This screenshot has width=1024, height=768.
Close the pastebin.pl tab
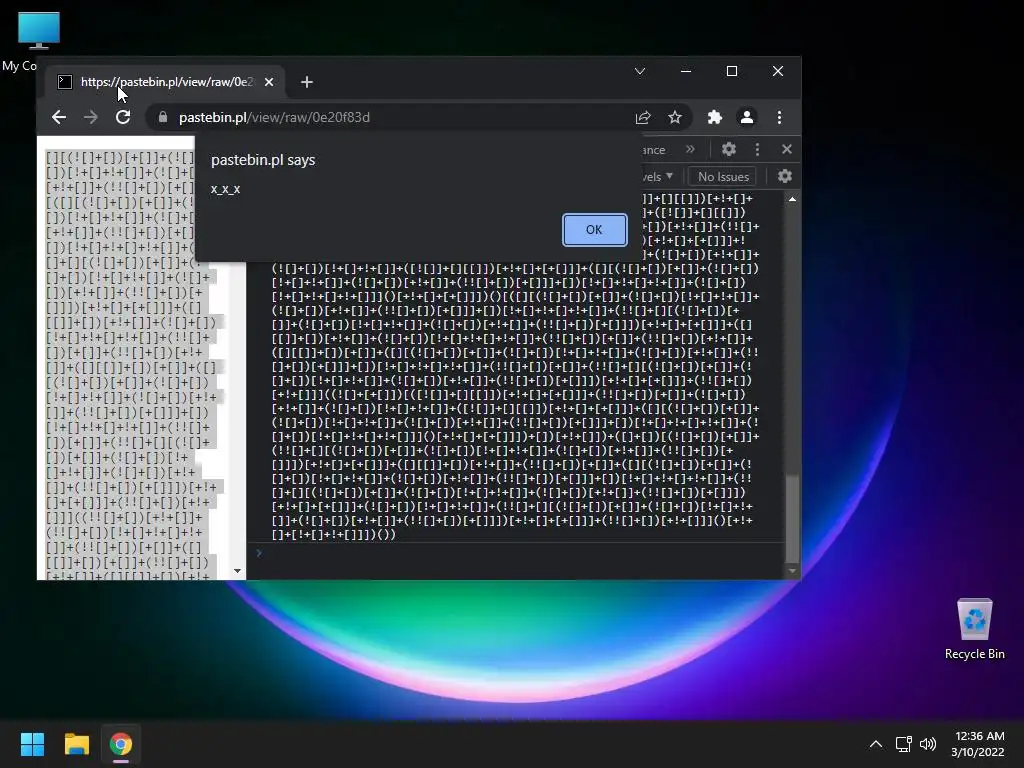click(x=269, y=82)
